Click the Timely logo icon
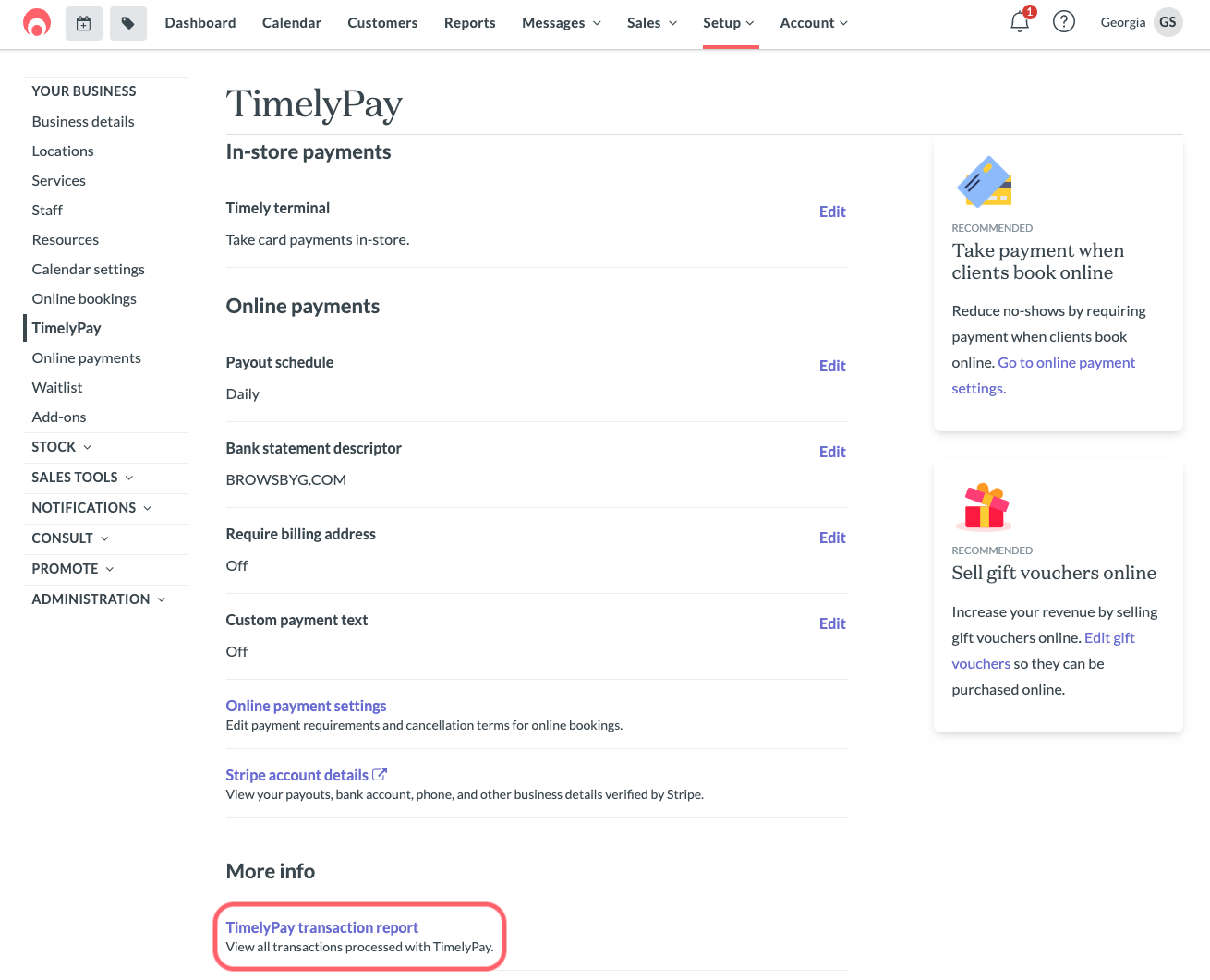This screenshot has width=1210, height=980. click(37, 22)
